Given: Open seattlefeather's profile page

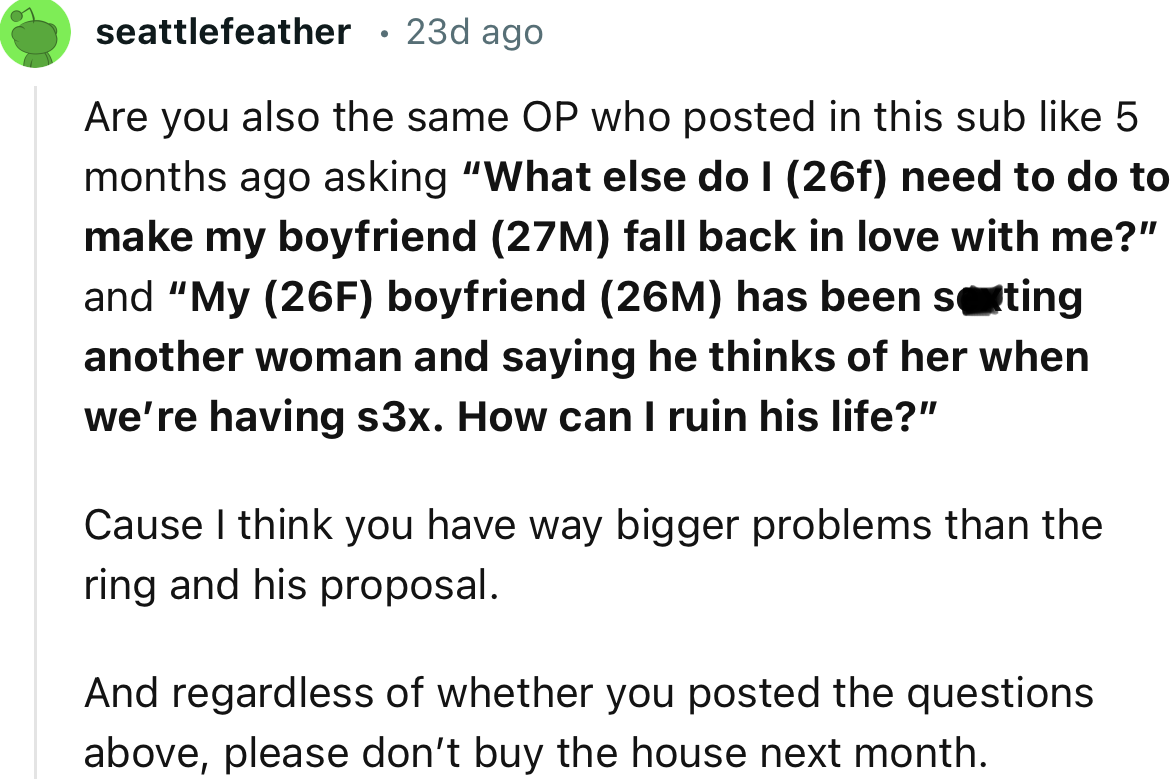Looking at the screenshot, I should coord(222,31).
